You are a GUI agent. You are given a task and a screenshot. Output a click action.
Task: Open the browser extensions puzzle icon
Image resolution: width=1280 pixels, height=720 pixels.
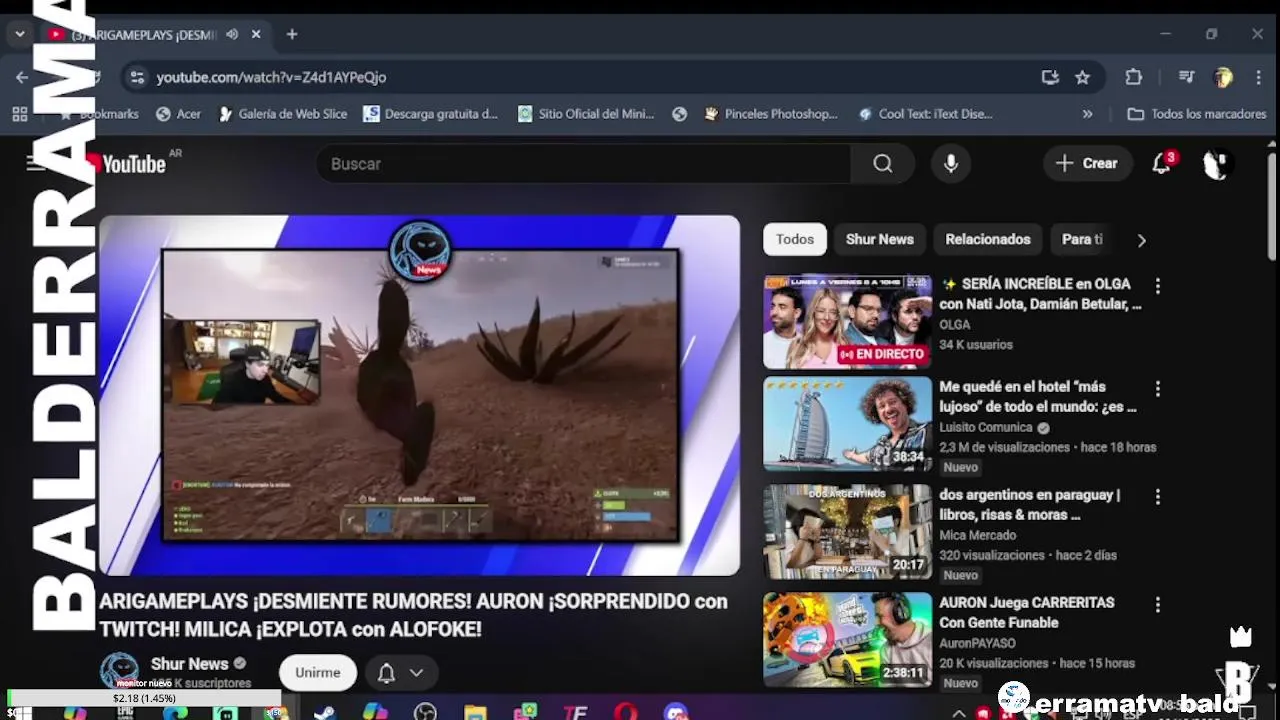(x=1133, y=77)
